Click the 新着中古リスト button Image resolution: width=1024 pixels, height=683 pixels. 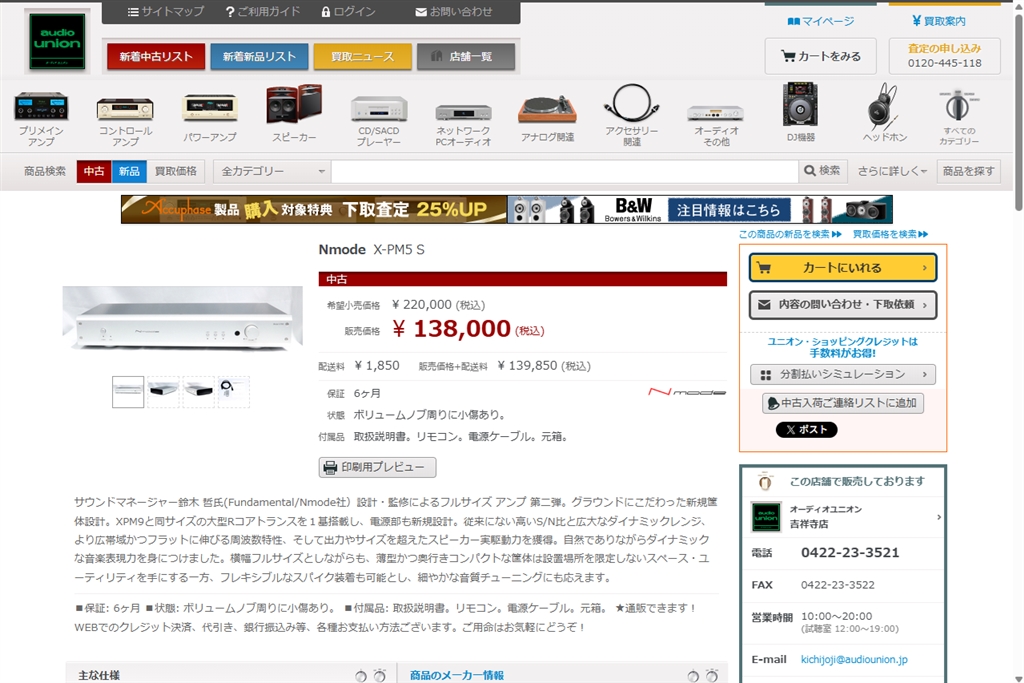point(156,57)
